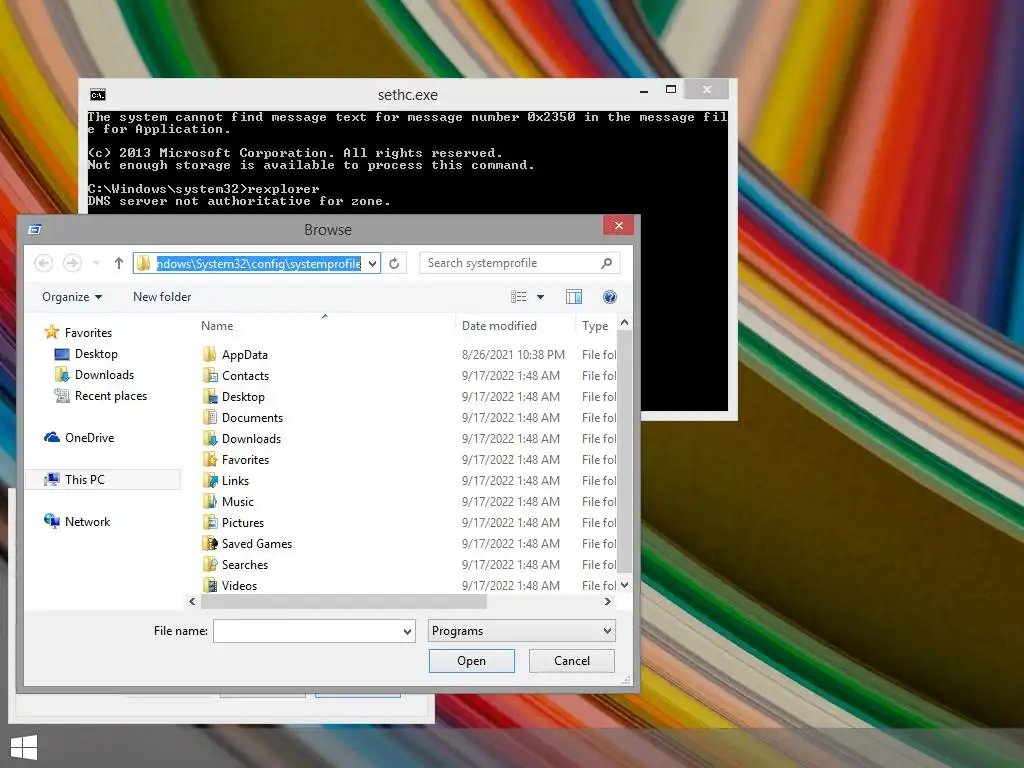The height and width of the screenshot is (768, 1024).
Task: Click the horizontal scrollbar right arrow
Action: click(x=607, y=601)
